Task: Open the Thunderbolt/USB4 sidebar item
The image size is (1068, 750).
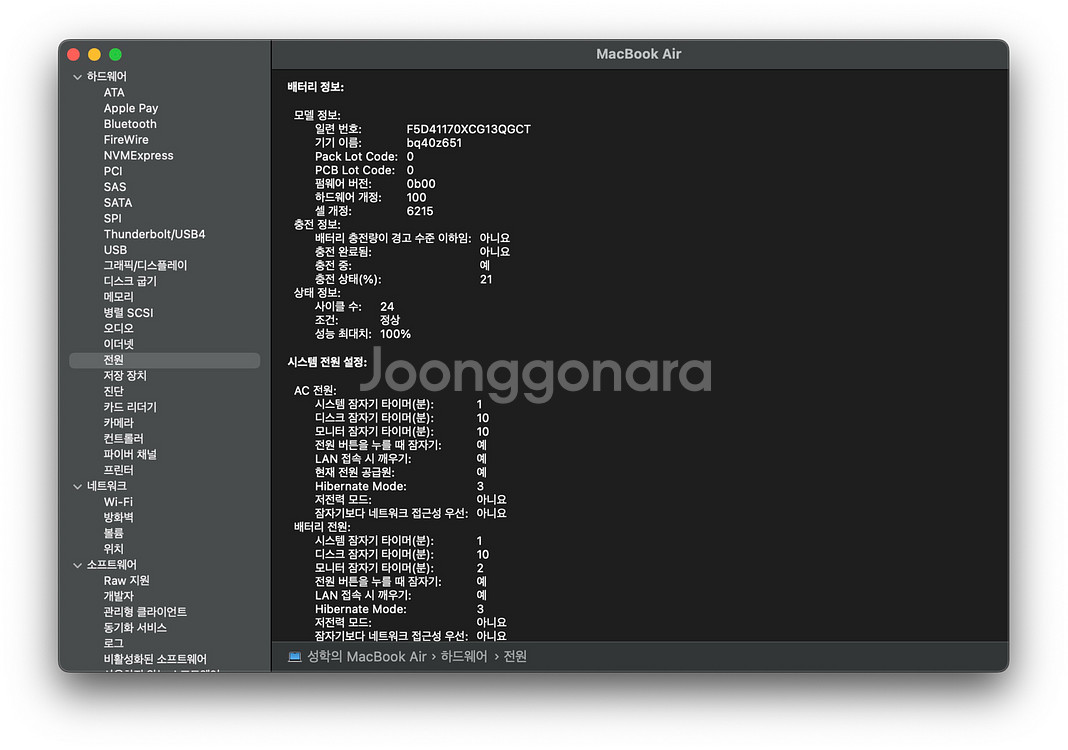Action: click(154, 234)
